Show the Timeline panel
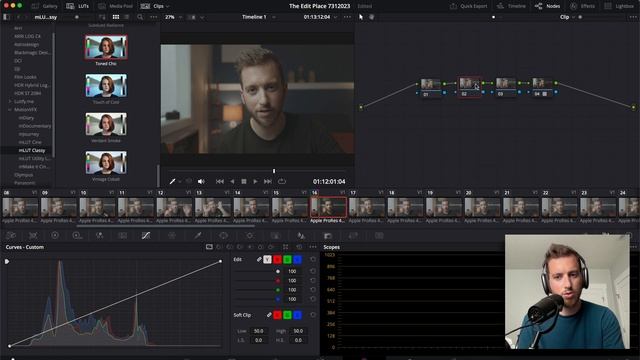The height and width of the screenshot is (360, 640). click(x=511, y=6)
